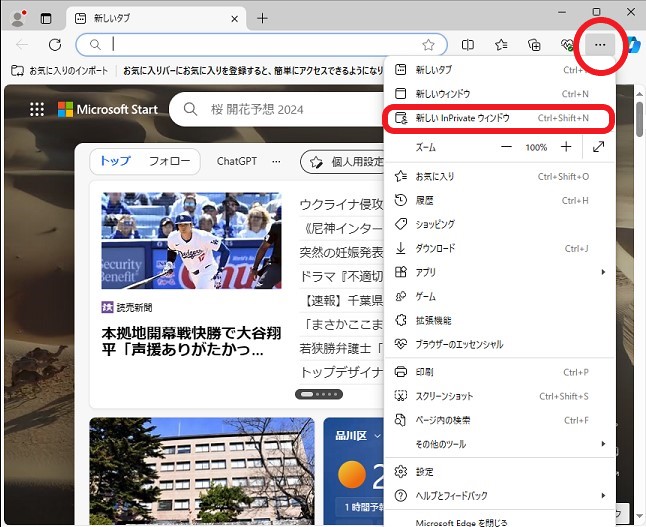This screenshot has width=646, height=527.
Task: Open ゲーム menu item
Action: pyautogui.click(x=499, y=296)
